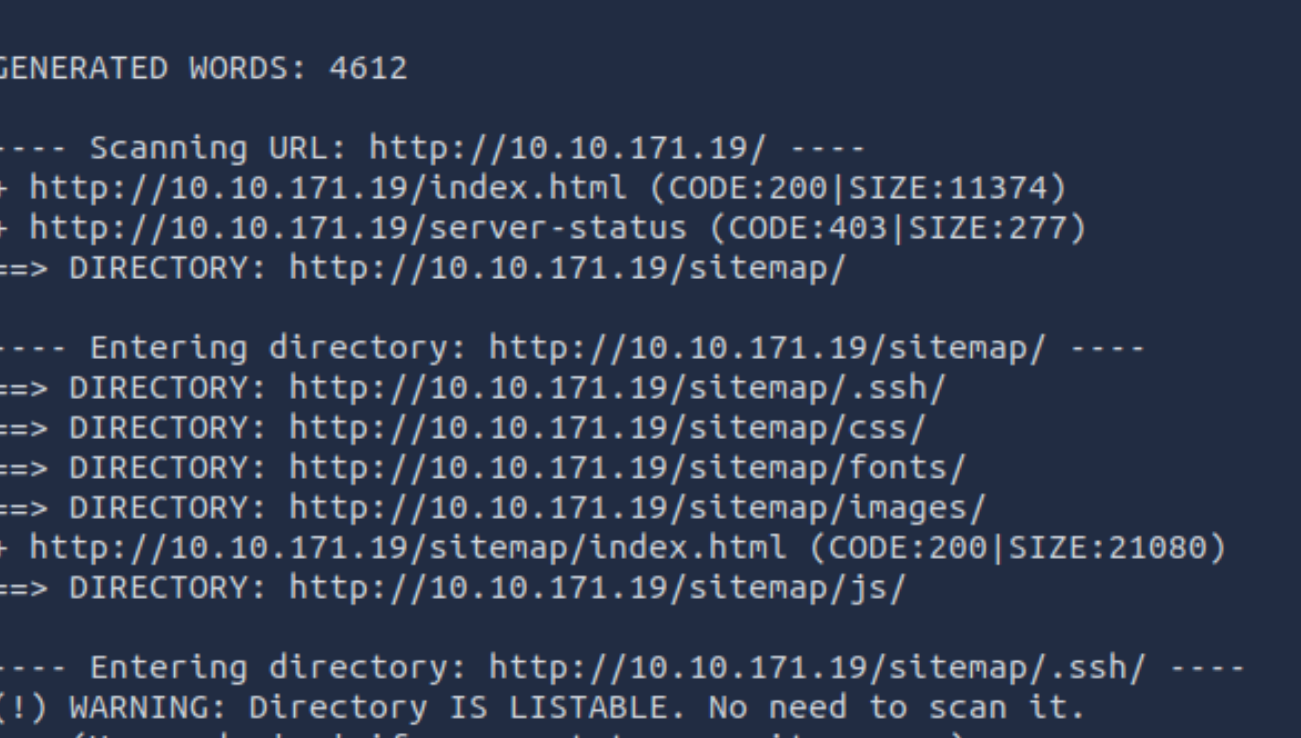Click the '(CODE:200|SIZE:21080)' status text
This screenshot has width=1301, height=738.
point(1016,548)
